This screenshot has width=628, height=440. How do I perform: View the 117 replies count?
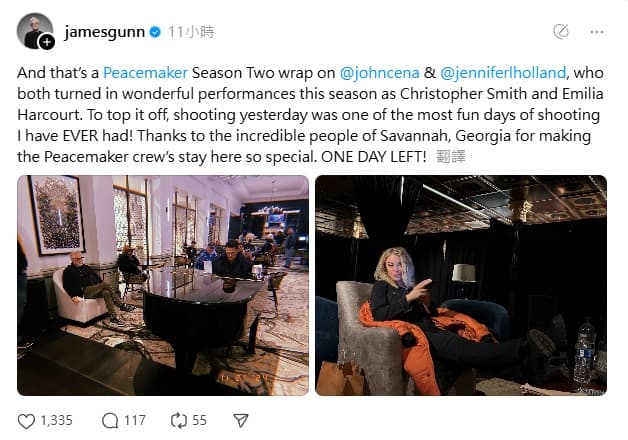click(x=135, y=421)
